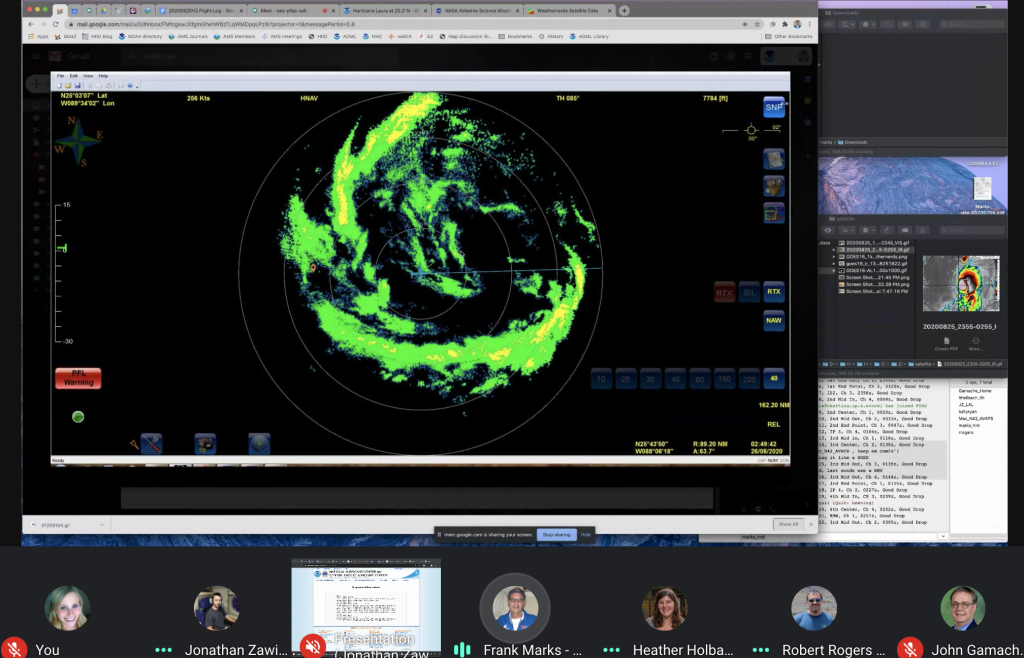1024x658 pixels.
Task: Open the notepad icon on radar panel
Action: click(774, 159)
